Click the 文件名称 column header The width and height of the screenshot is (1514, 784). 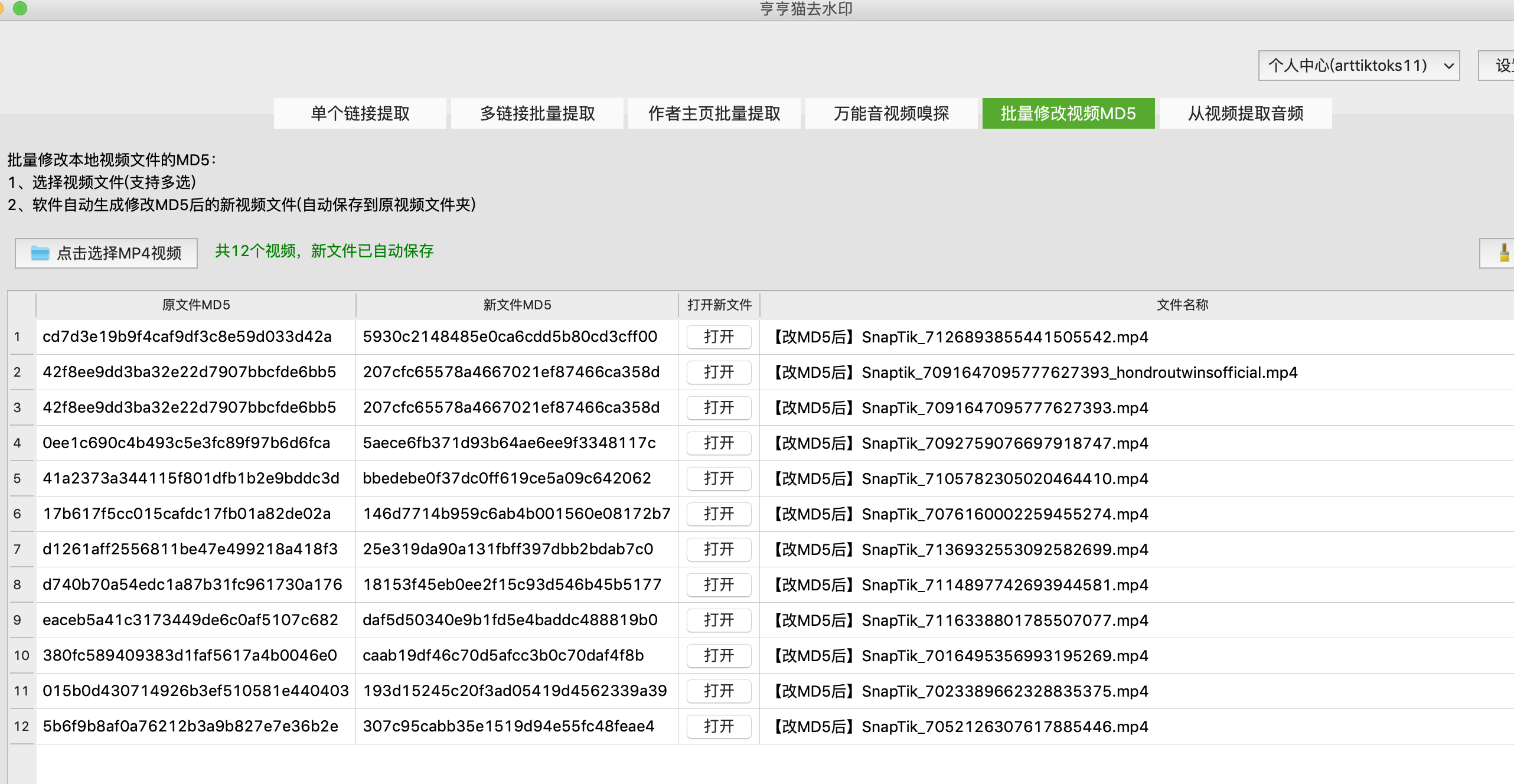tap(1182, 305)
